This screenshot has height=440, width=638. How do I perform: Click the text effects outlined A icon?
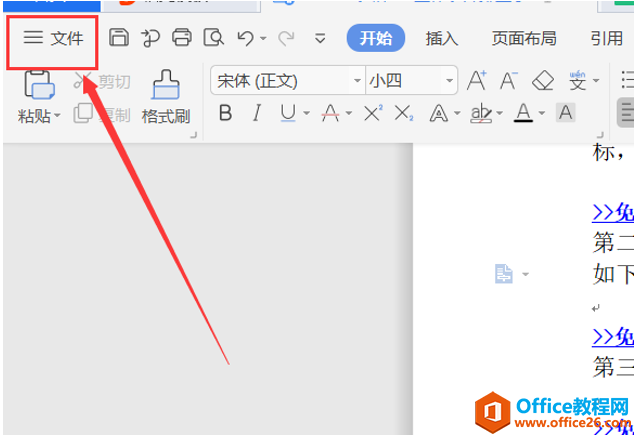tap(439, 113)
